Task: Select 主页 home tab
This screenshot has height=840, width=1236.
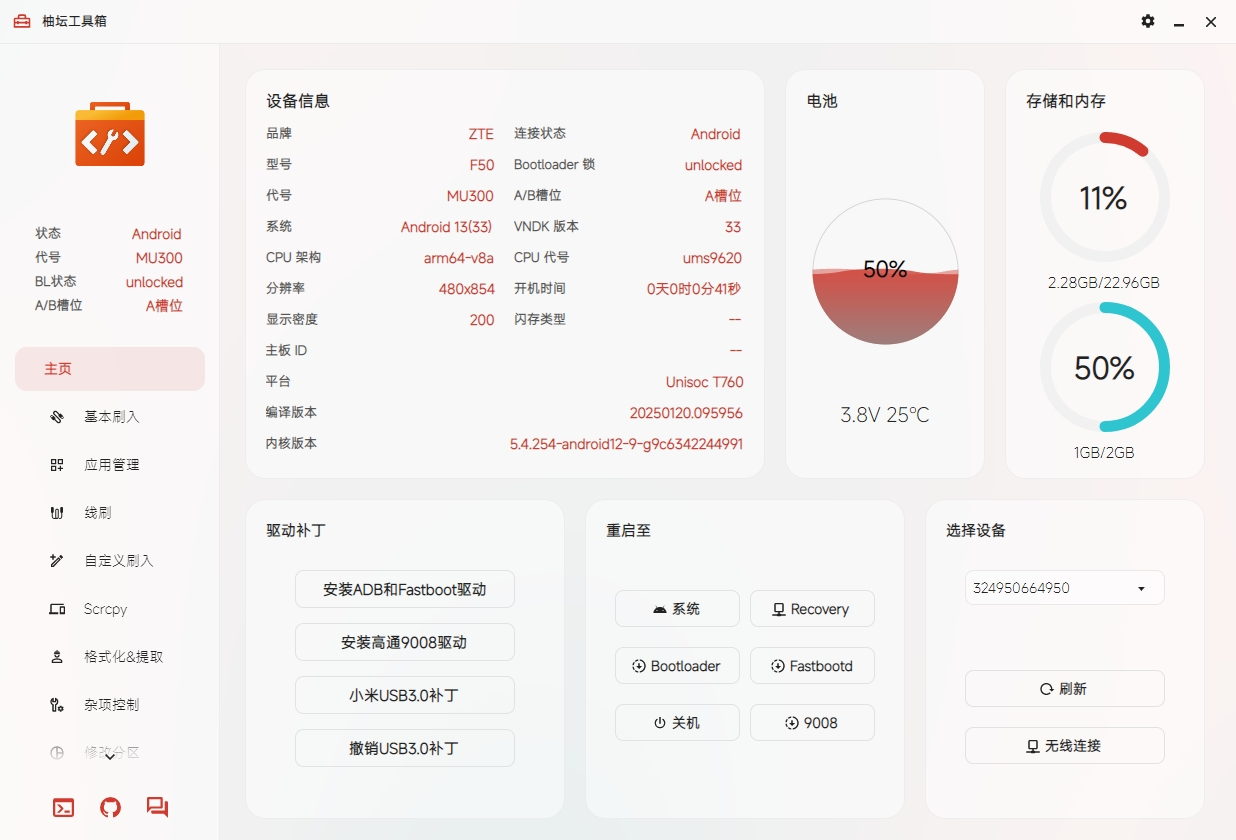Action: click(110, 369)
